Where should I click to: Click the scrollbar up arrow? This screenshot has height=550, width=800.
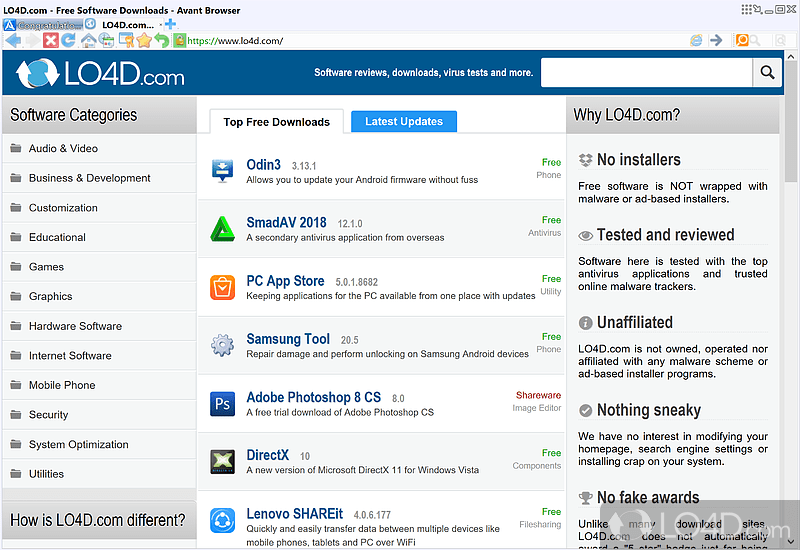pyautogui.click(x=791, y=56)
